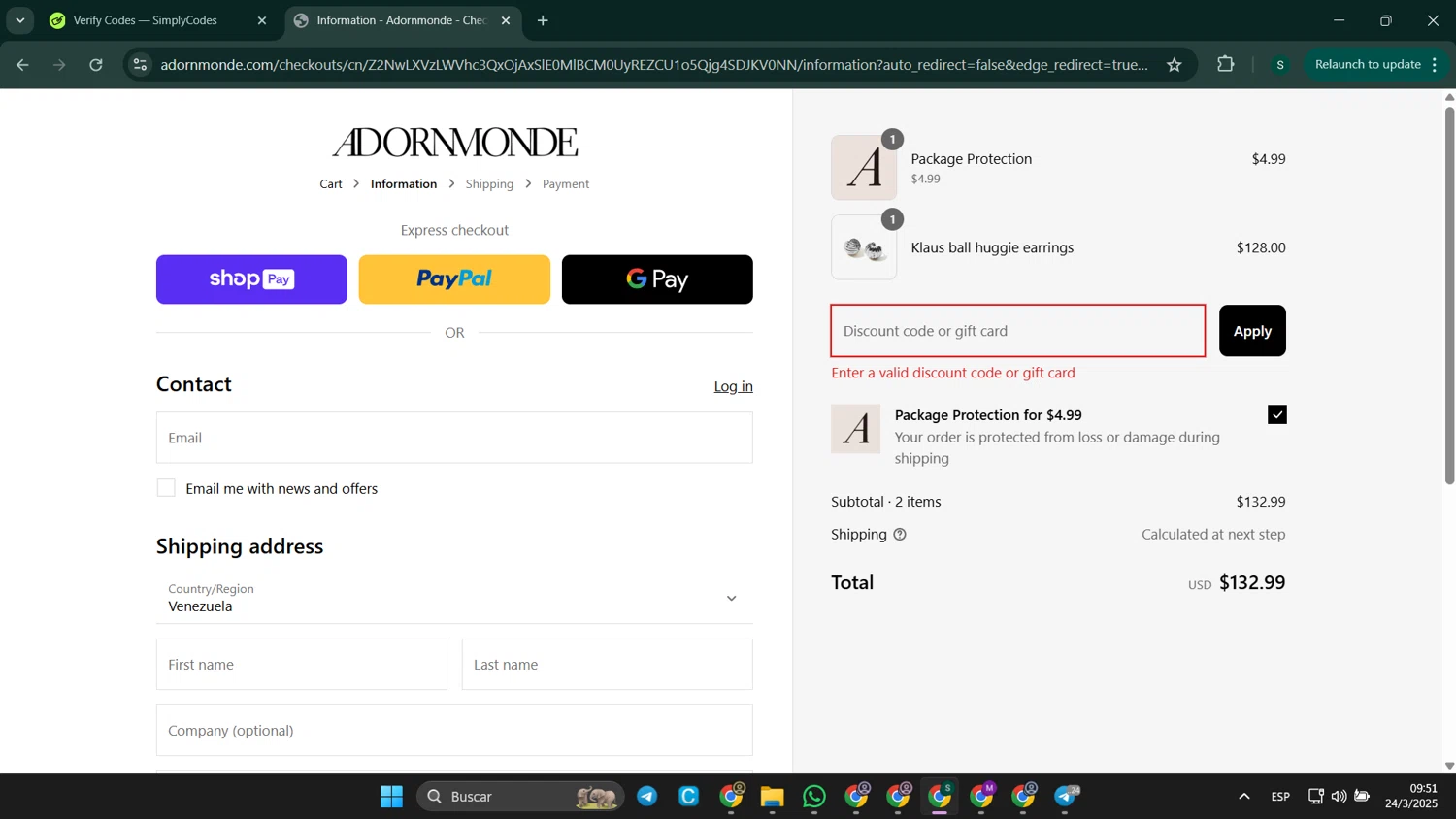Viewport: 1456px width, 819px height.
Task: Click the ESP language indicator
Action: coord(1280,797)
